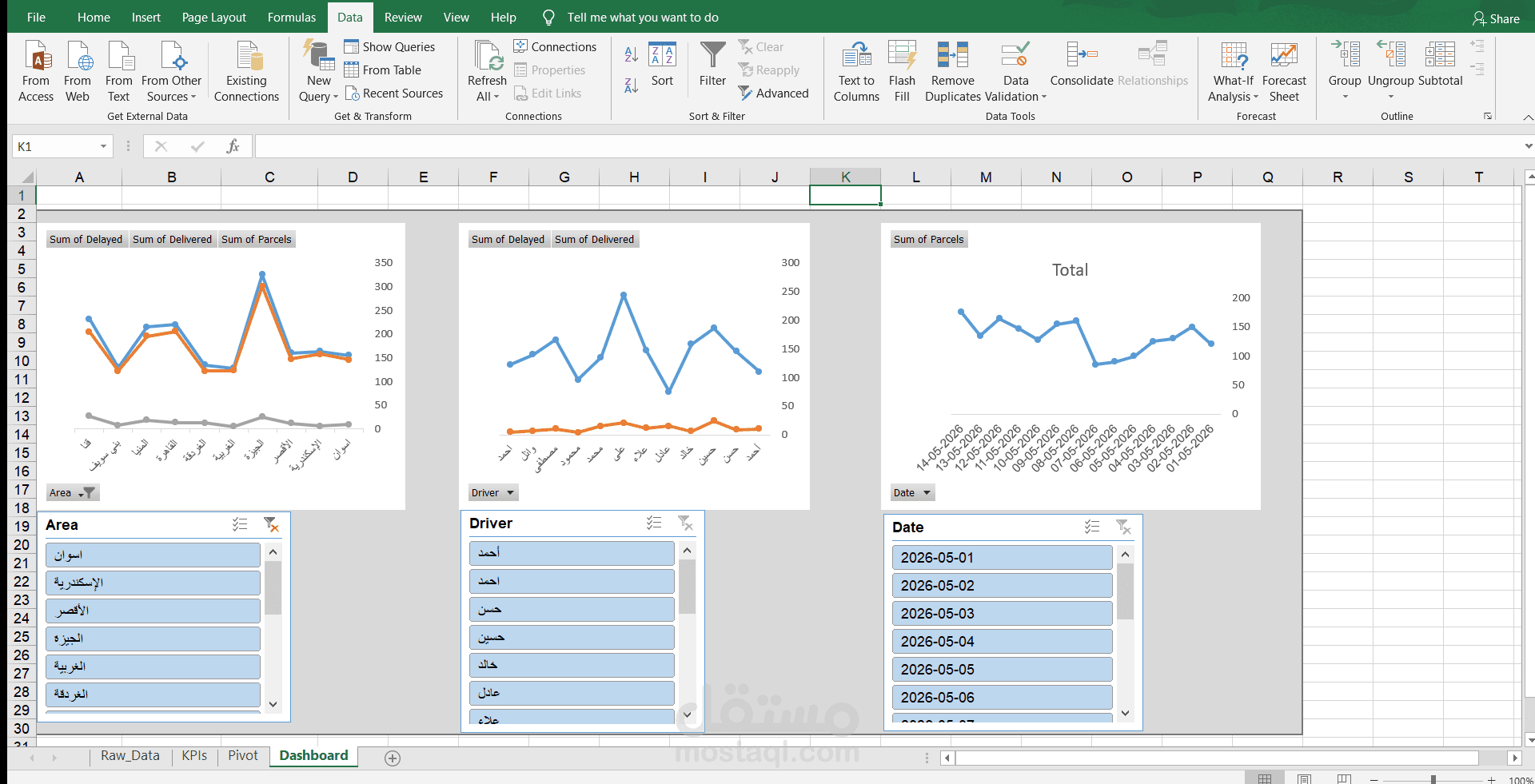Open Connections in the Connections group
Image resolution: width=1535 pixels, height=784 pixels.
tap(555, 47)
